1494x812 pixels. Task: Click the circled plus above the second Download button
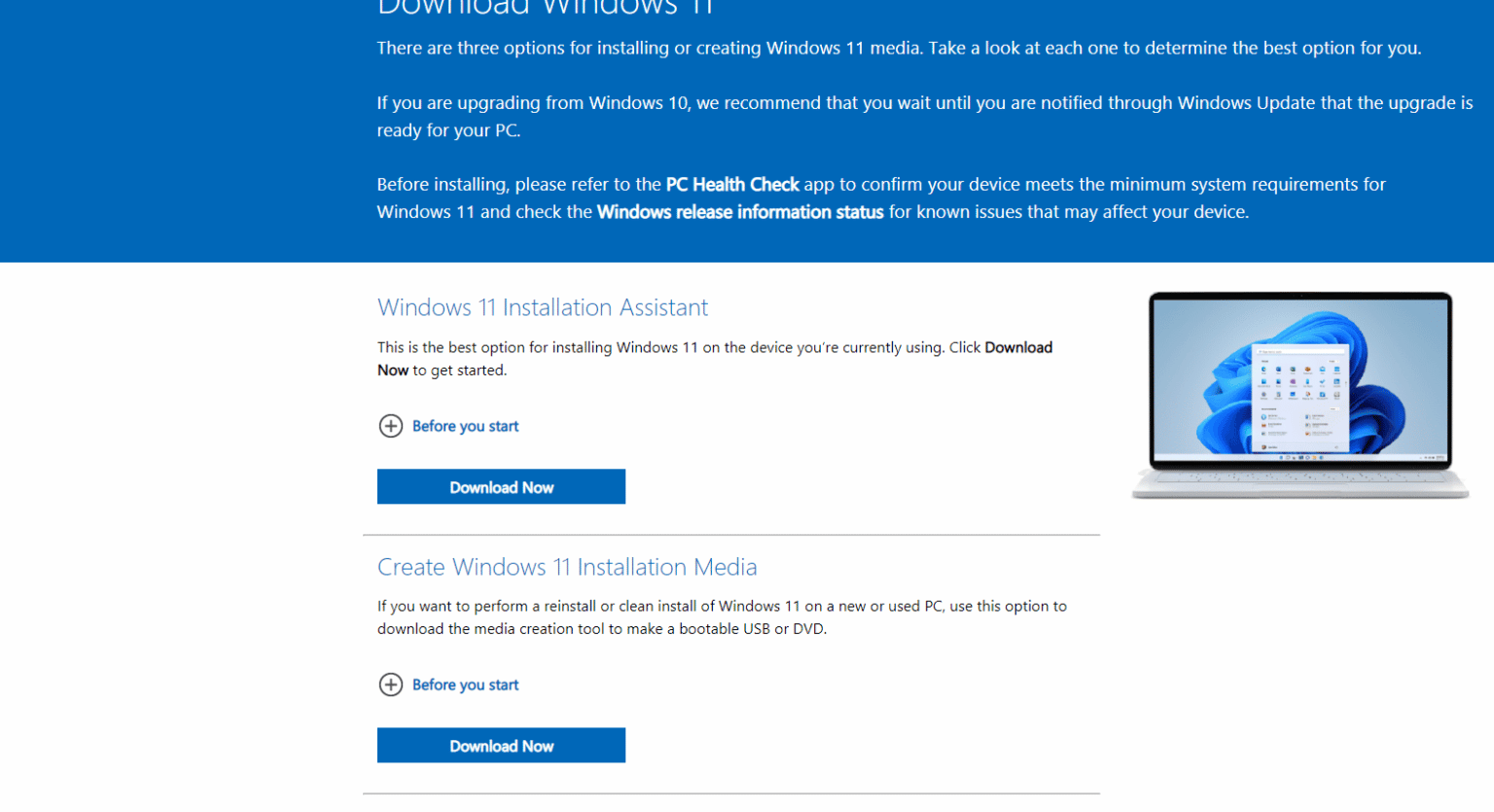click(391, 685)
